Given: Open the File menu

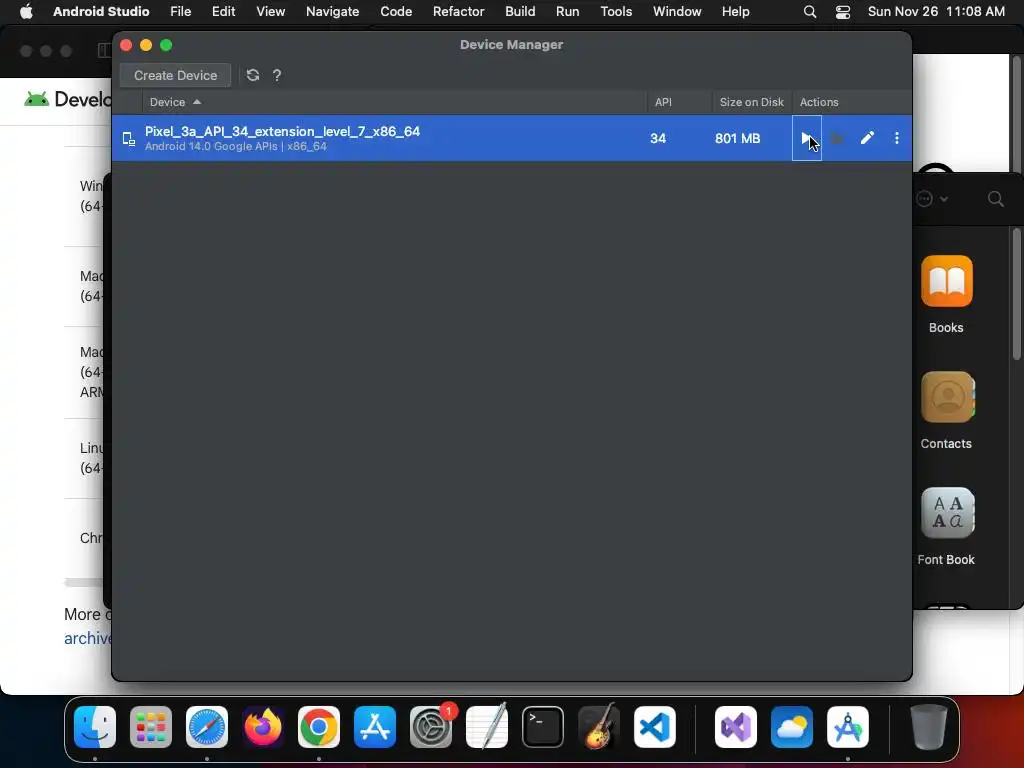Looking at the screenshot, I should coord(180,12).
